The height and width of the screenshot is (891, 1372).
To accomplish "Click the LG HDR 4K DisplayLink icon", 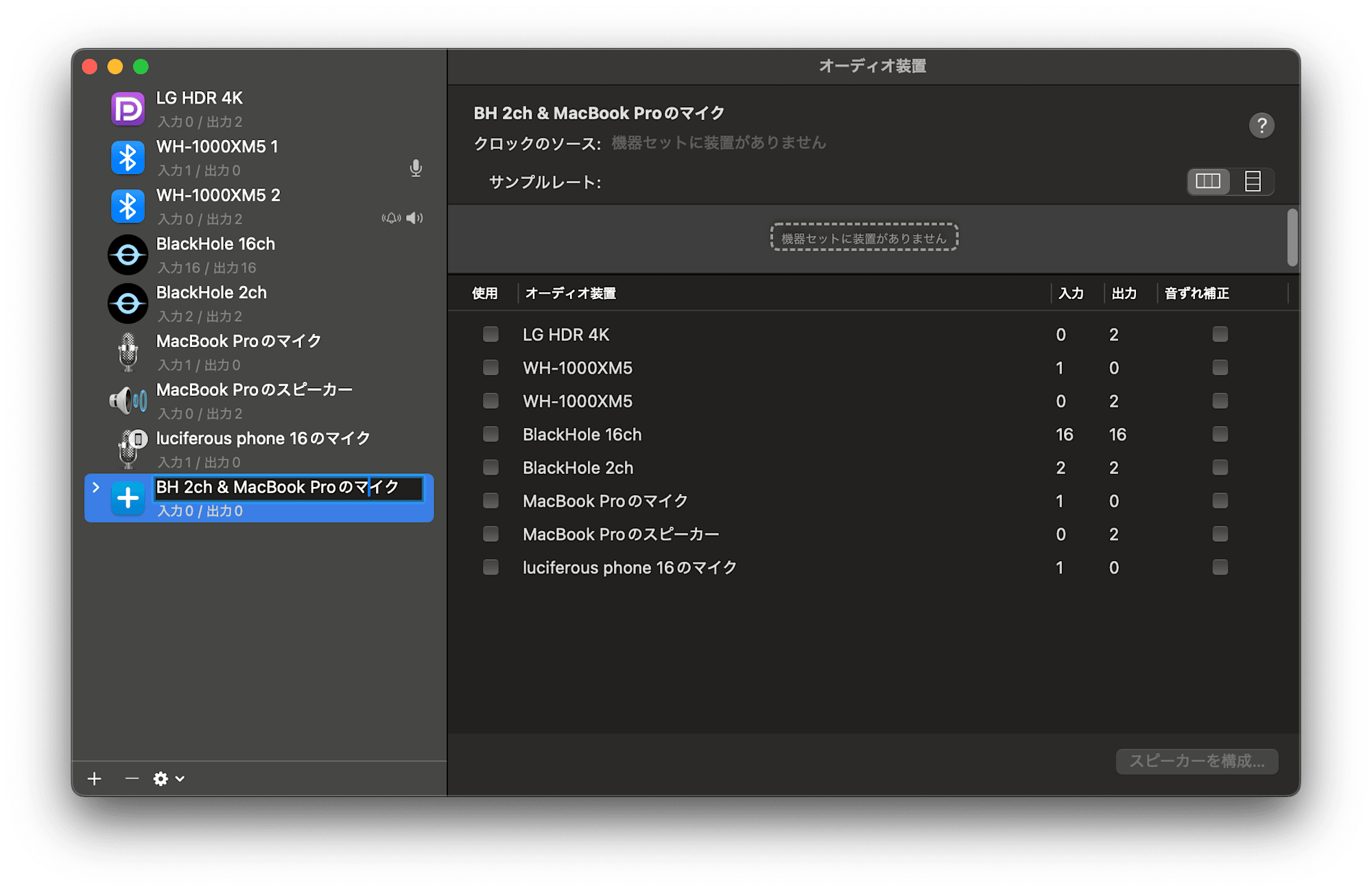I will (x=128, y=109).
